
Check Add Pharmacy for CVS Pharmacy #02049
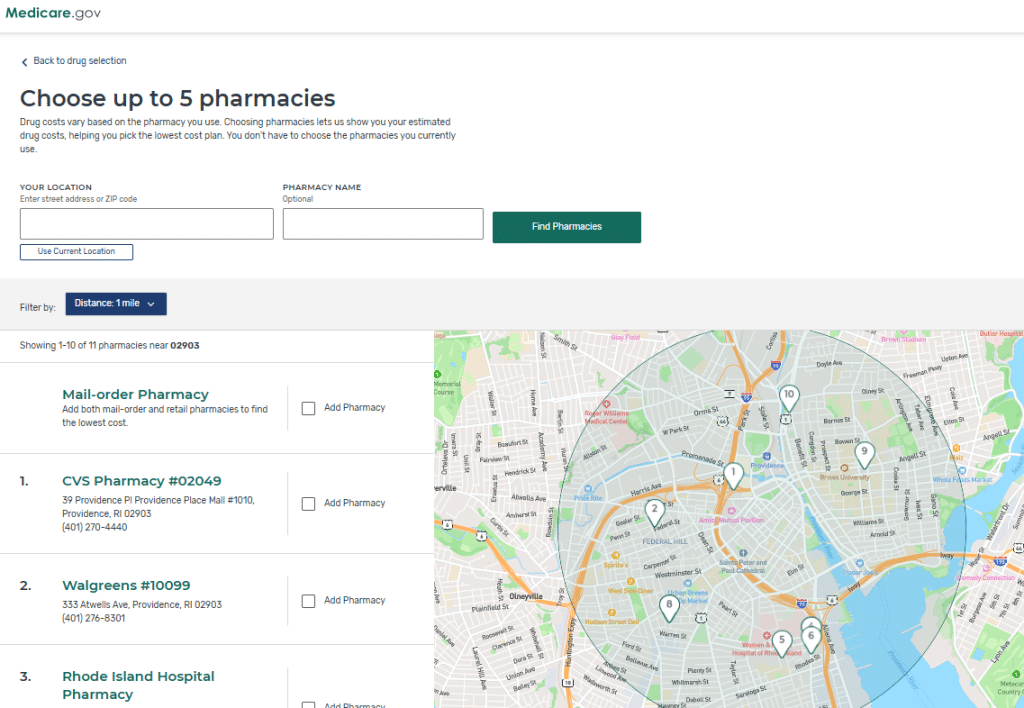308,504
